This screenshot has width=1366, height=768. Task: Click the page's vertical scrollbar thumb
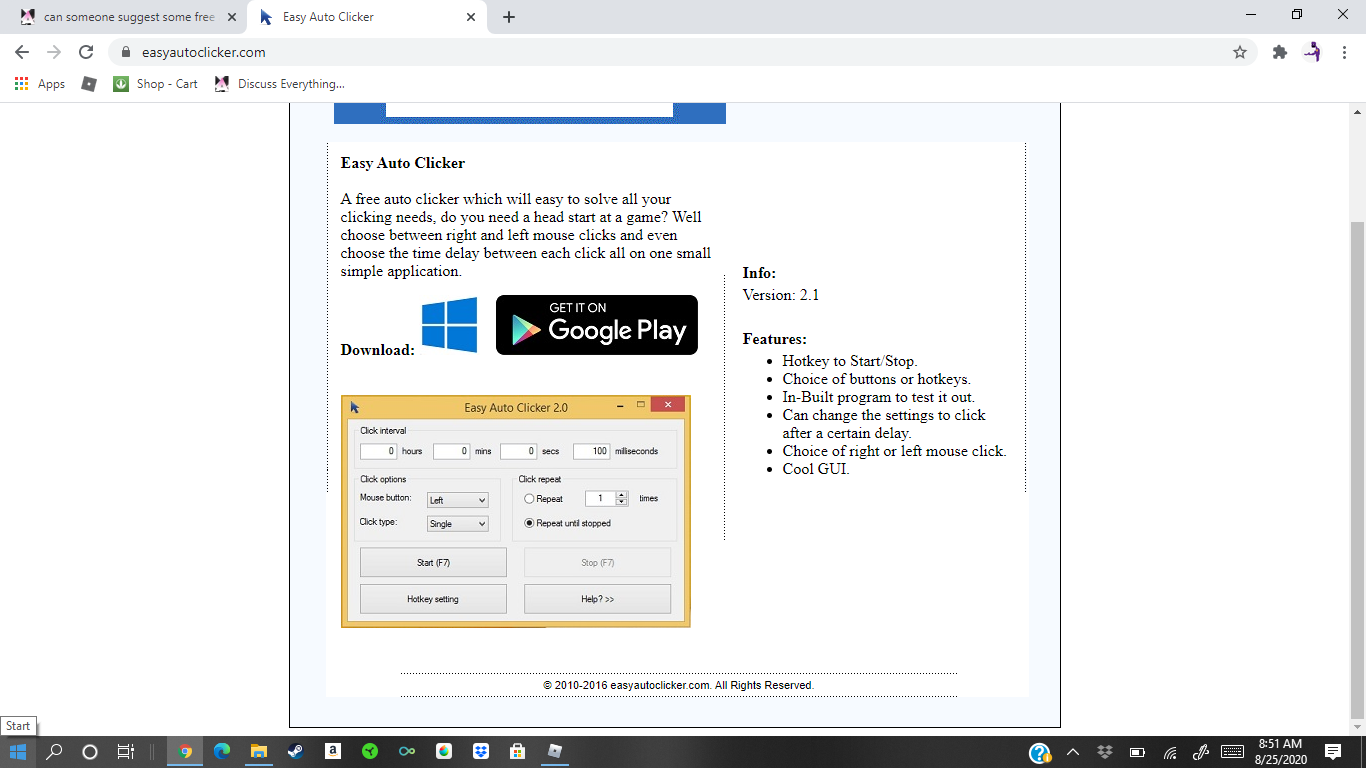(x=1357, y=470)
